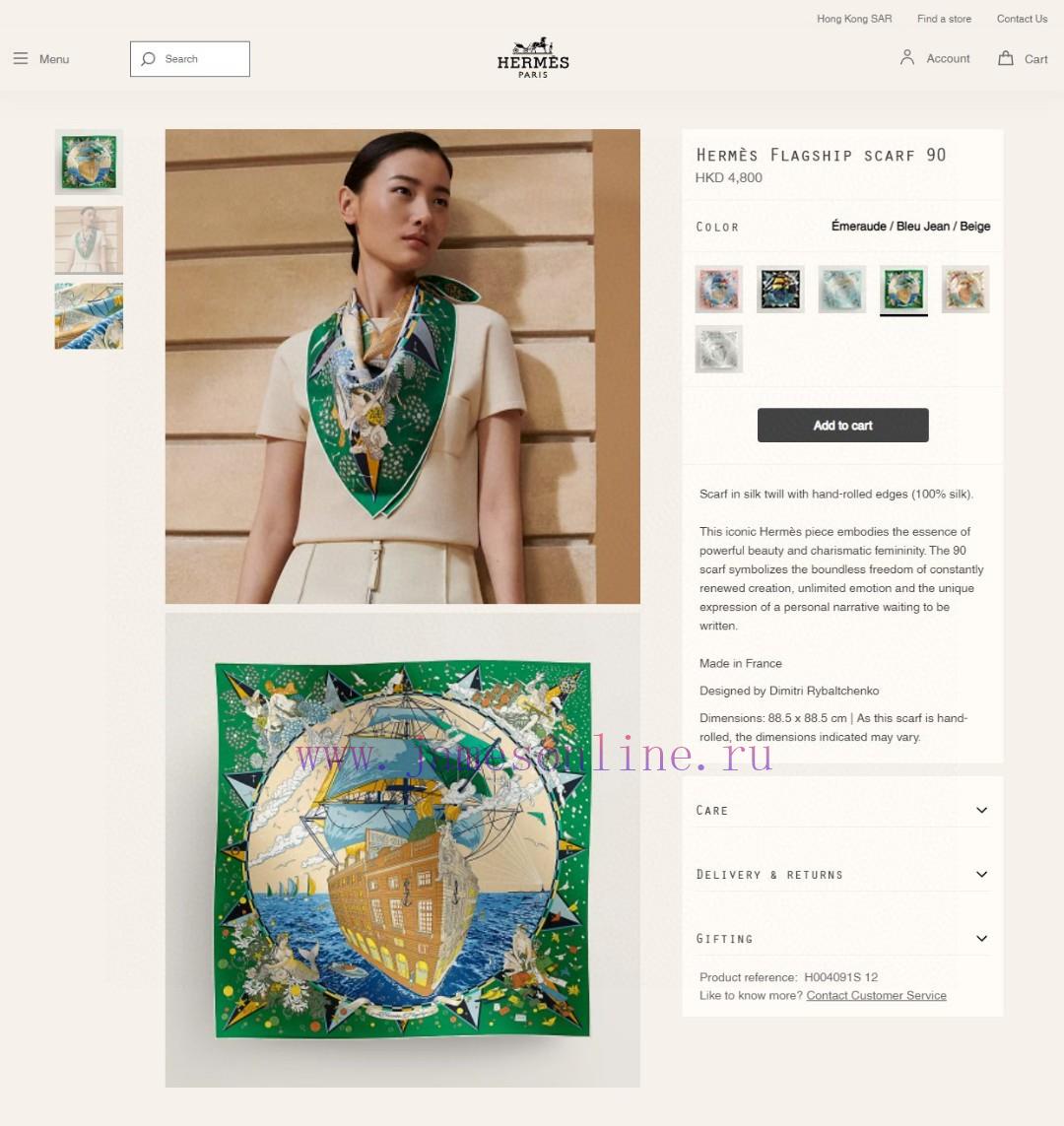This screenshot has width=1064, height=1126.
Task: Open the shopping bag Cart icon
Action: 1005,58
